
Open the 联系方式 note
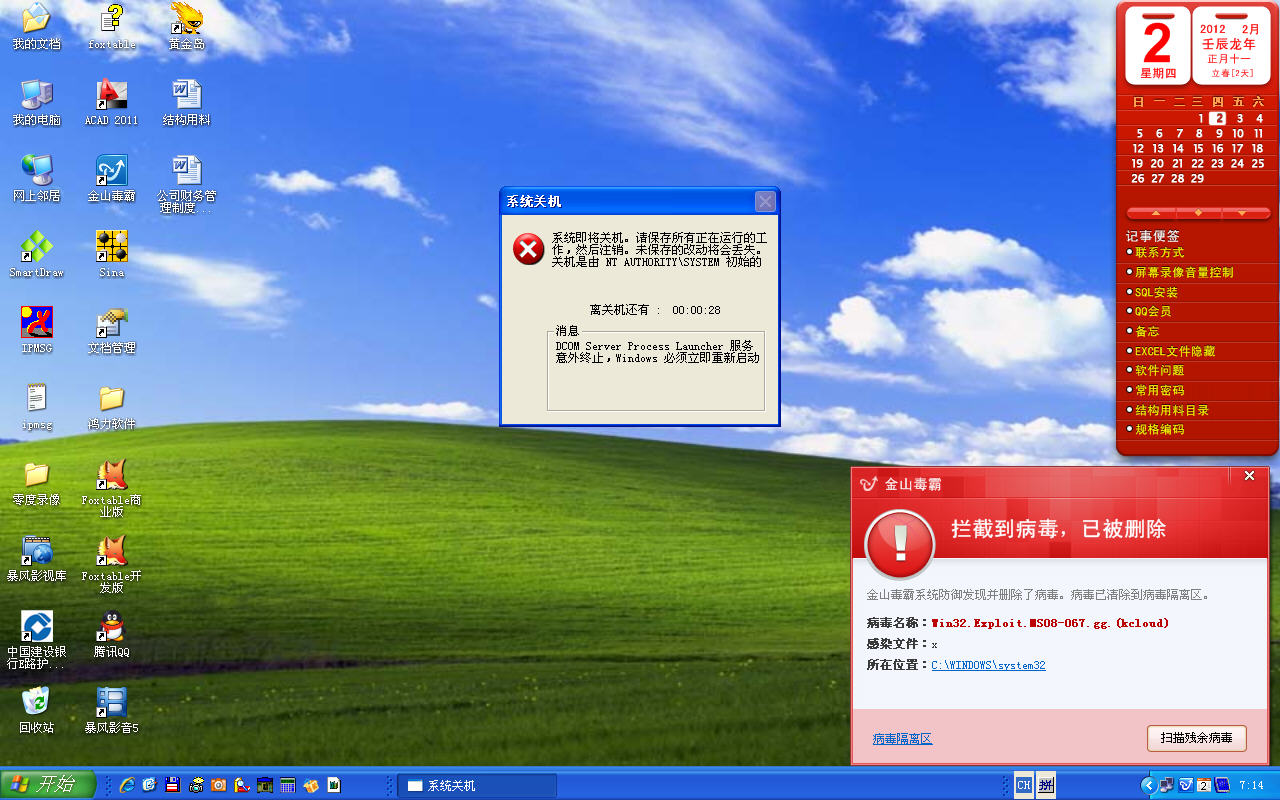(x=1159, y=252)
